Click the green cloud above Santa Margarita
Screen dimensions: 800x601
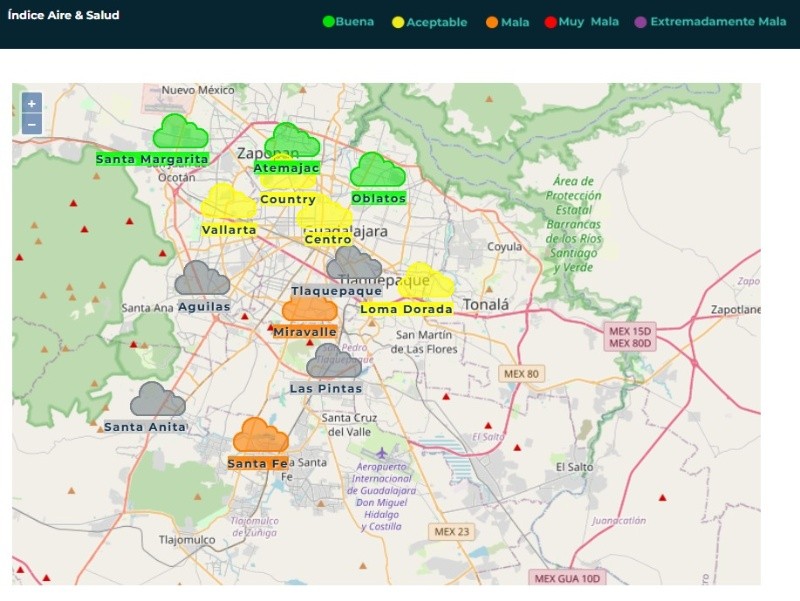(x=180, y=132)
